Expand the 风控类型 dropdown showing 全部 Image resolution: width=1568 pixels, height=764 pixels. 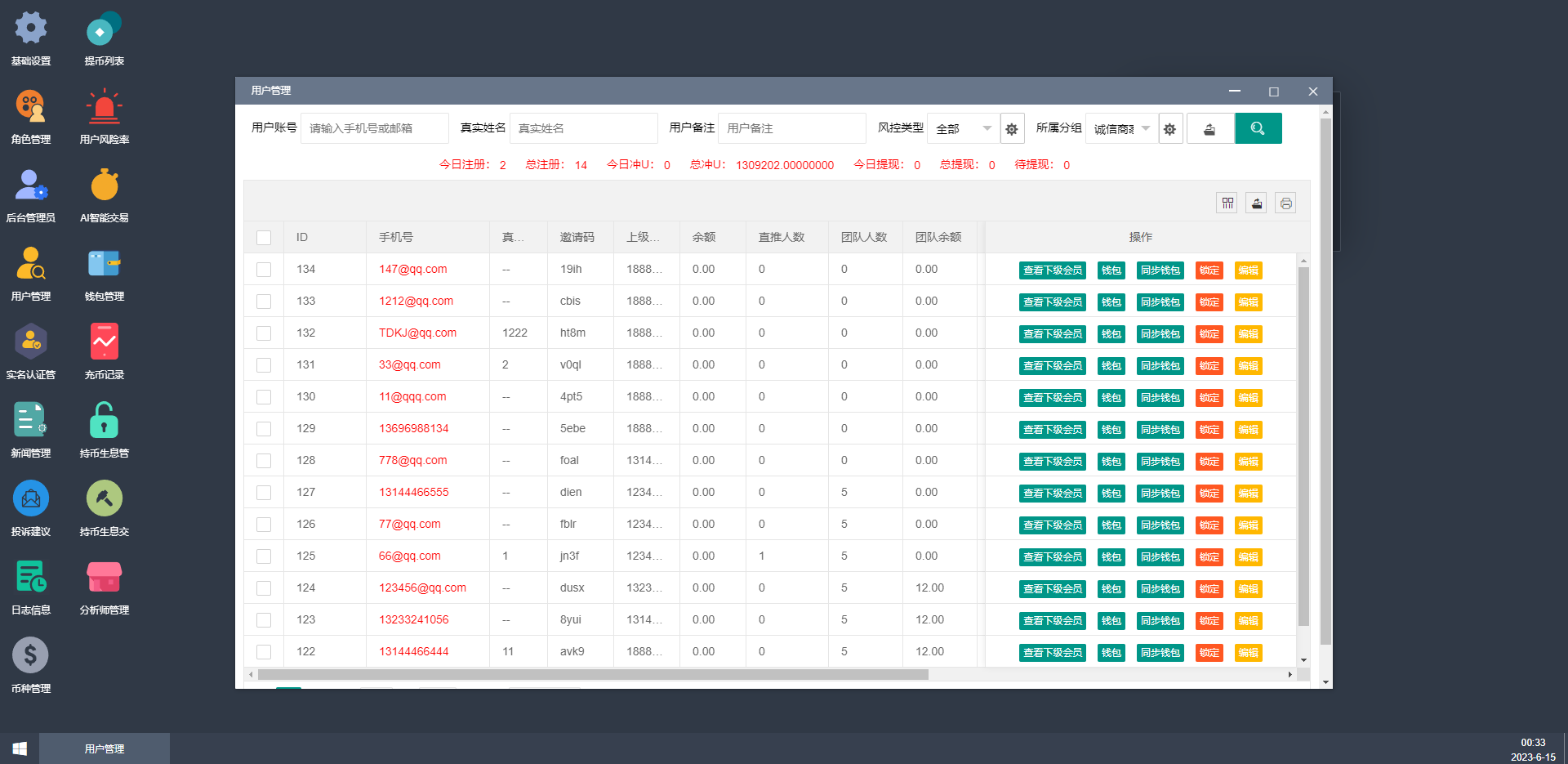pos(963,128)
